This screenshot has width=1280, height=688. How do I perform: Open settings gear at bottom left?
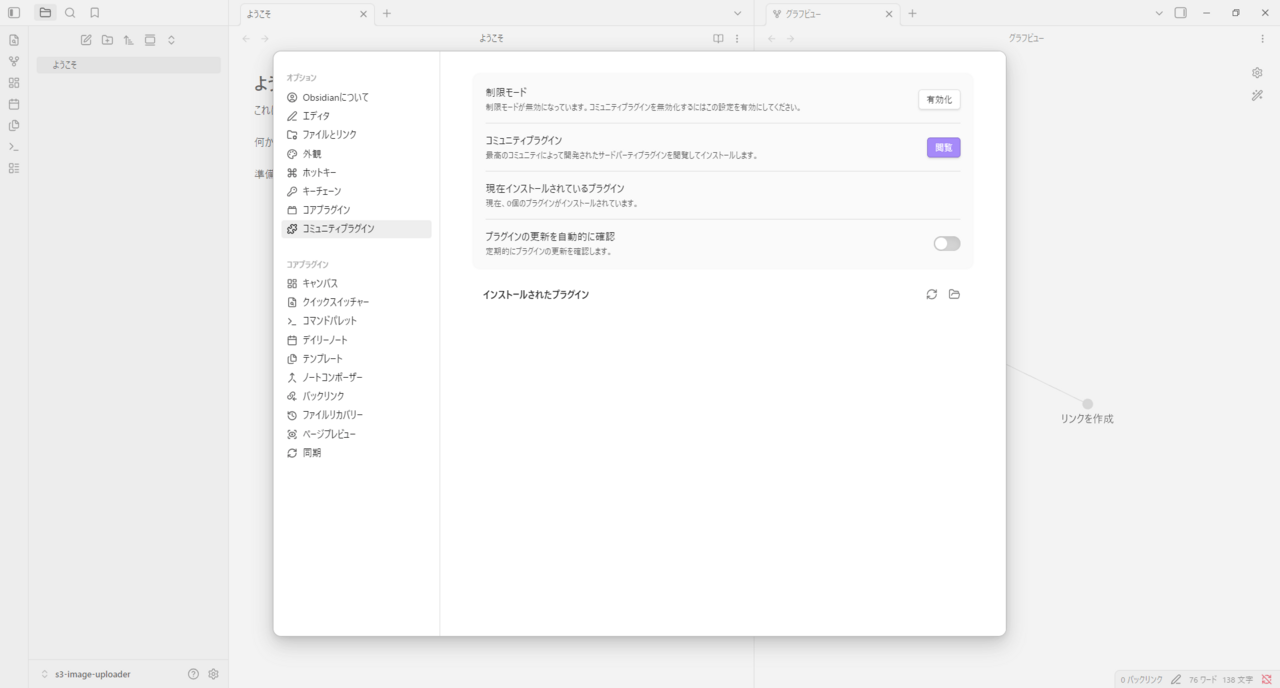(213, 674)
